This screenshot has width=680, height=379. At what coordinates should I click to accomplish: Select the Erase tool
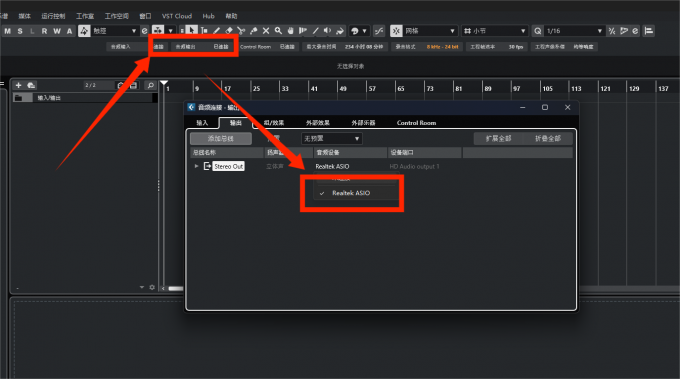[229, 31]
